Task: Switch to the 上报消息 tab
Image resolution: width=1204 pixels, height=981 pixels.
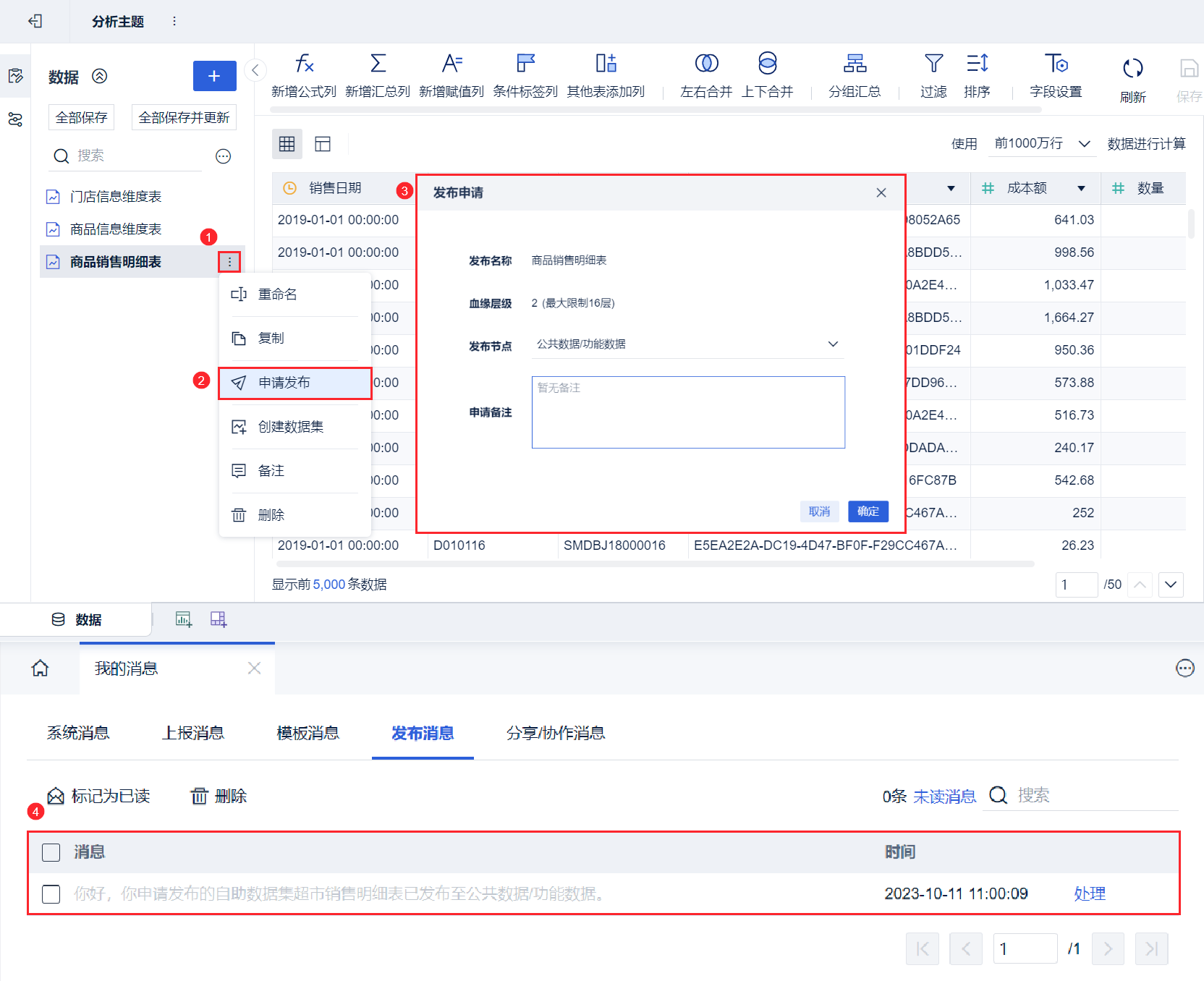Action: coord(193,733)
